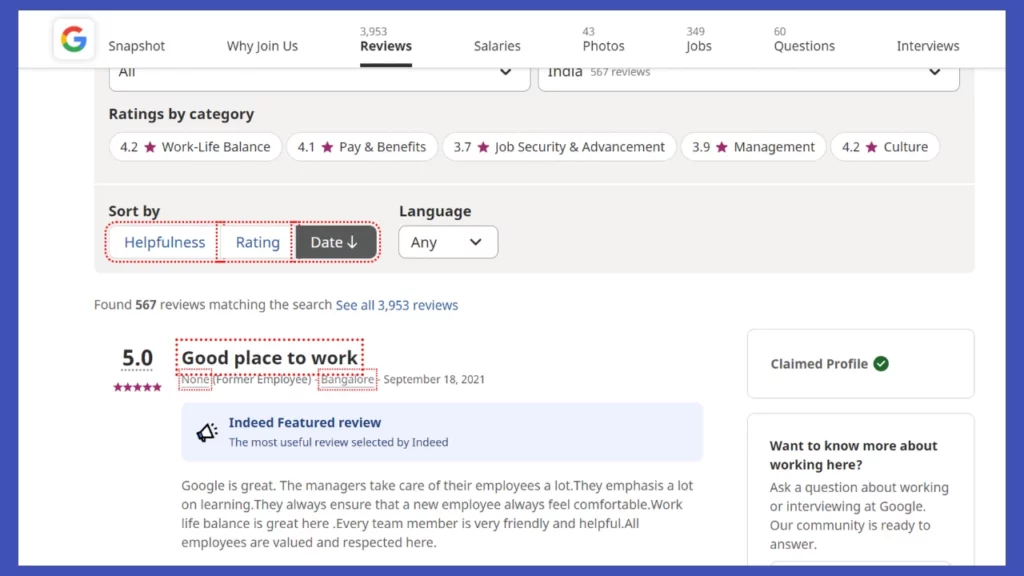Image resolution: width=1024 pixels, height=576 pixels.
Task: Filter by Pay & Benefits rating
Action: [x=362, y=147]
